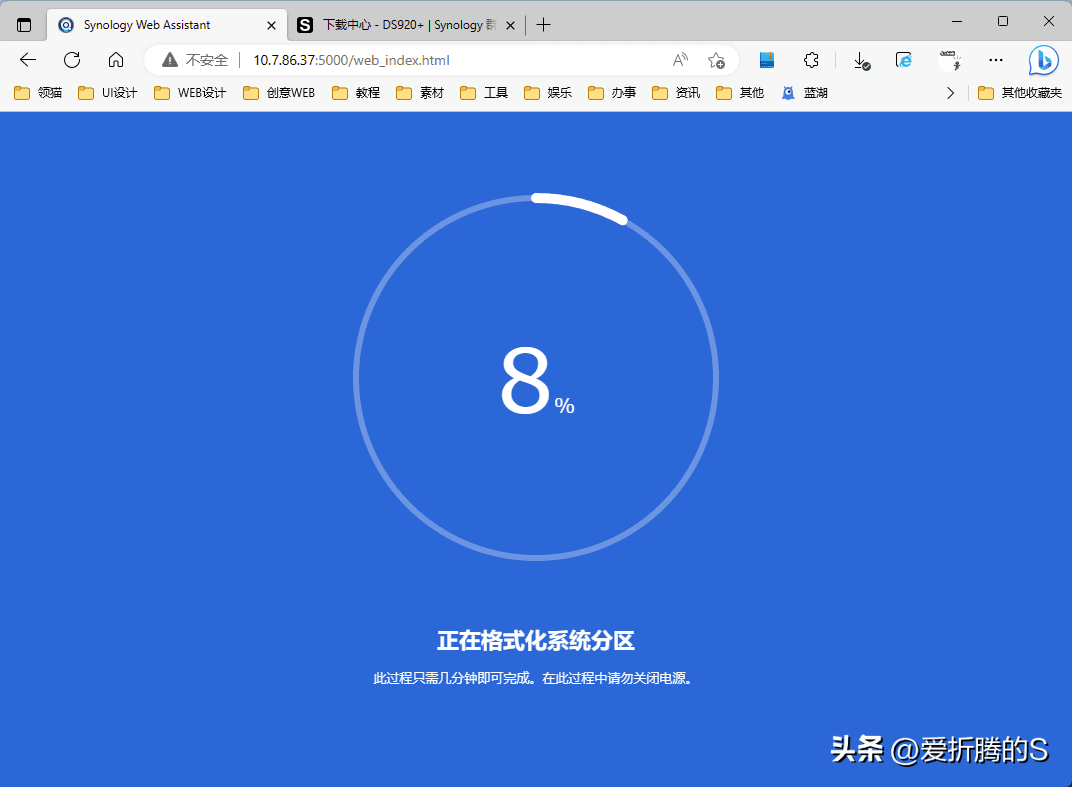Show the downloads panel

point(861,60)
